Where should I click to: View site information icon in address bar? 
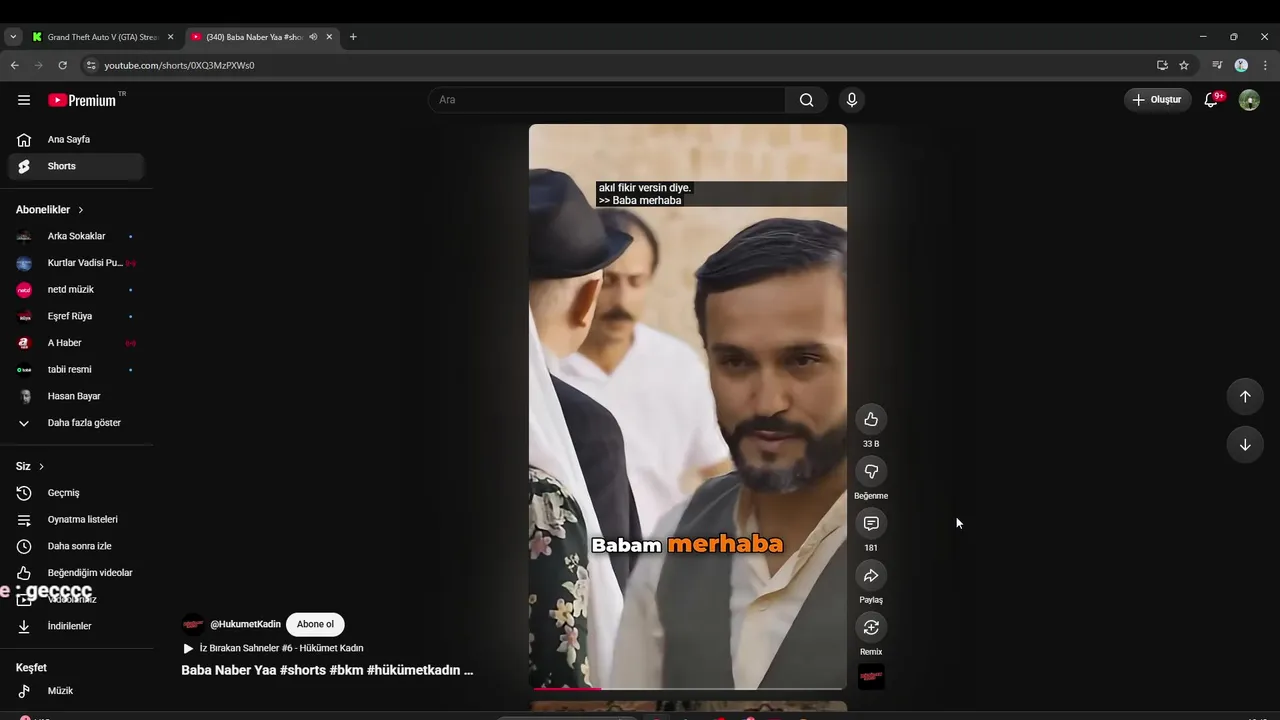pos(91,65)
